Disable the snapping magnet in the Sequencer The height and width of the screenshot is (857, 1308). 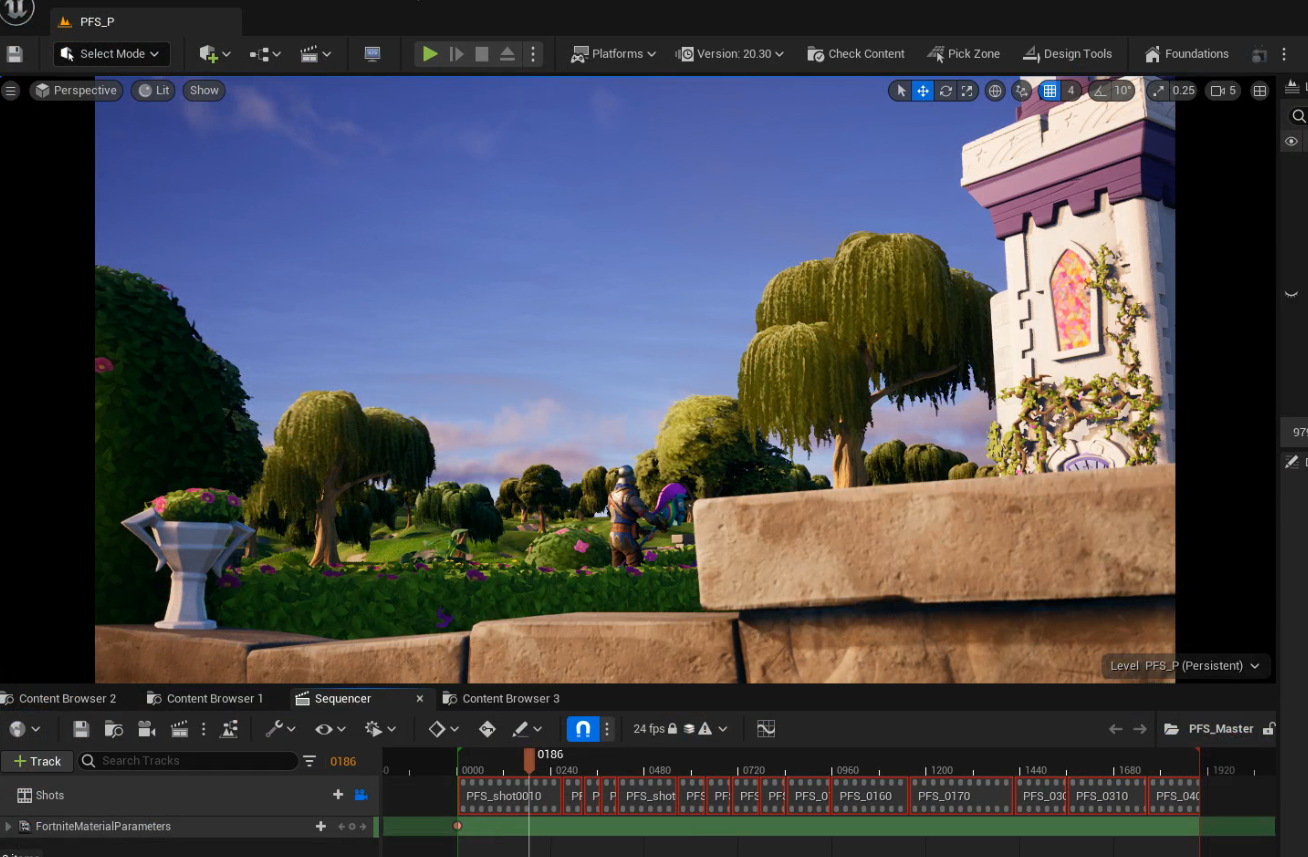583,728
